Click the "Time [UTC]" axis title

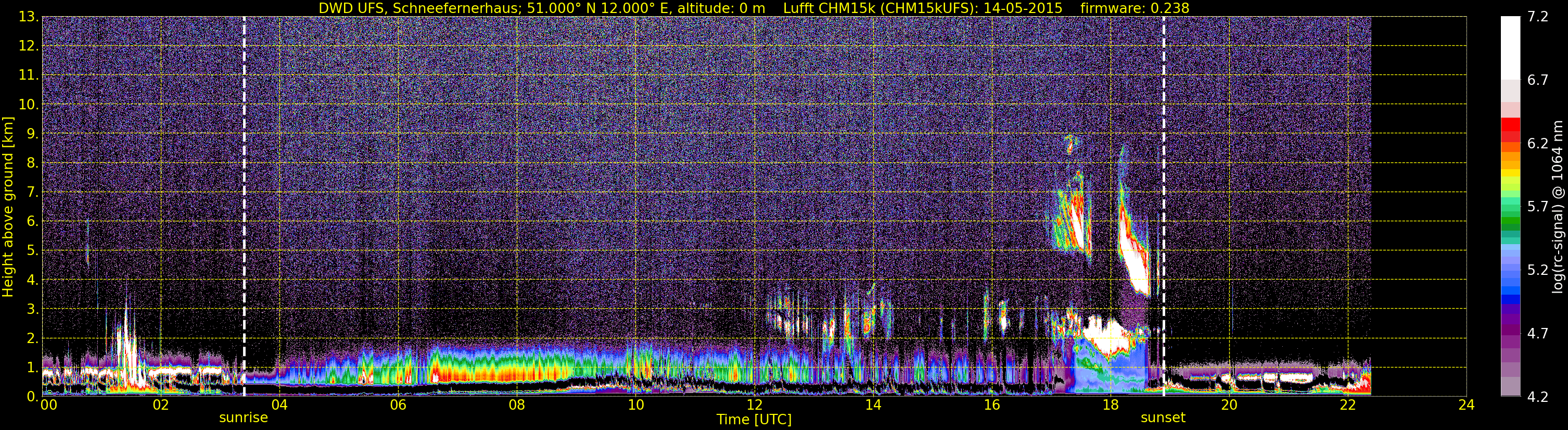tap(754, 420)
